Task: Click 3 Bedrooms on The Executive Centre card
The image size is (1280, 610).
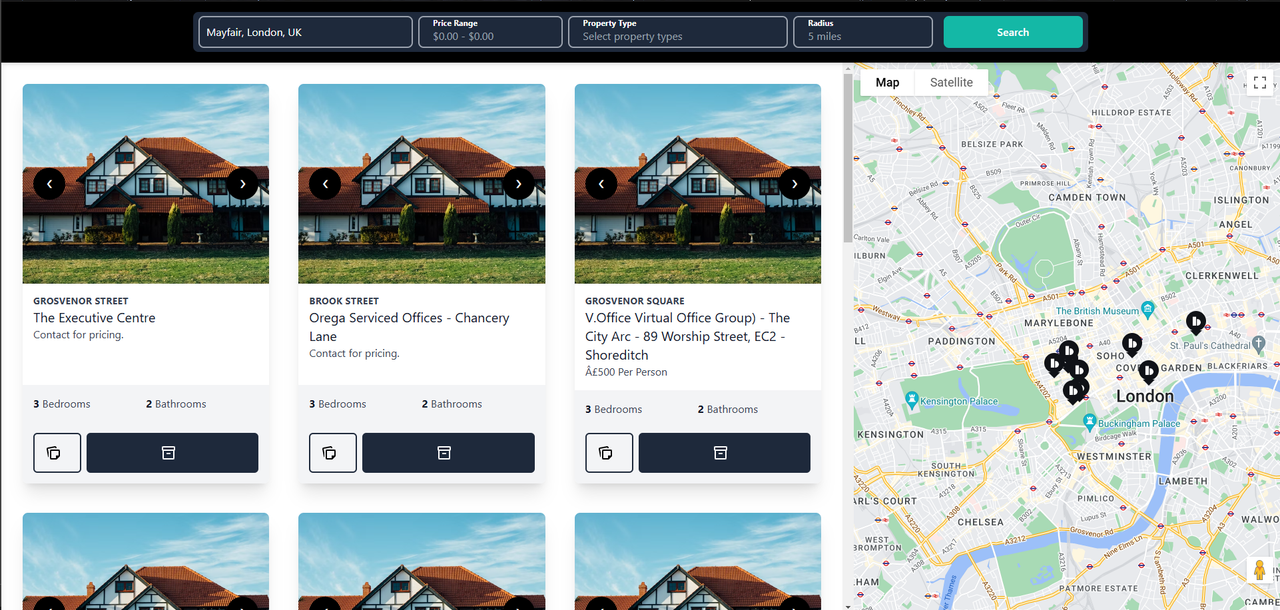Action: click(62, 404)
